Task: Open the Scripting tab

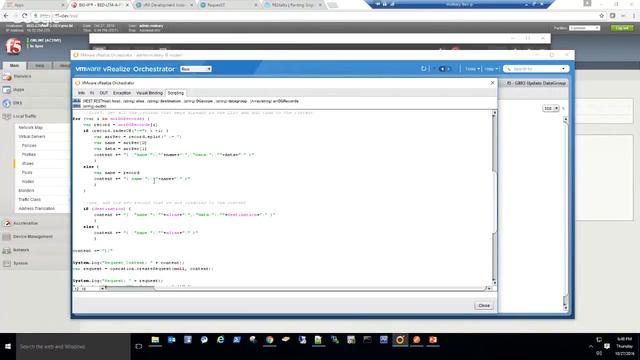Action: 176,93
